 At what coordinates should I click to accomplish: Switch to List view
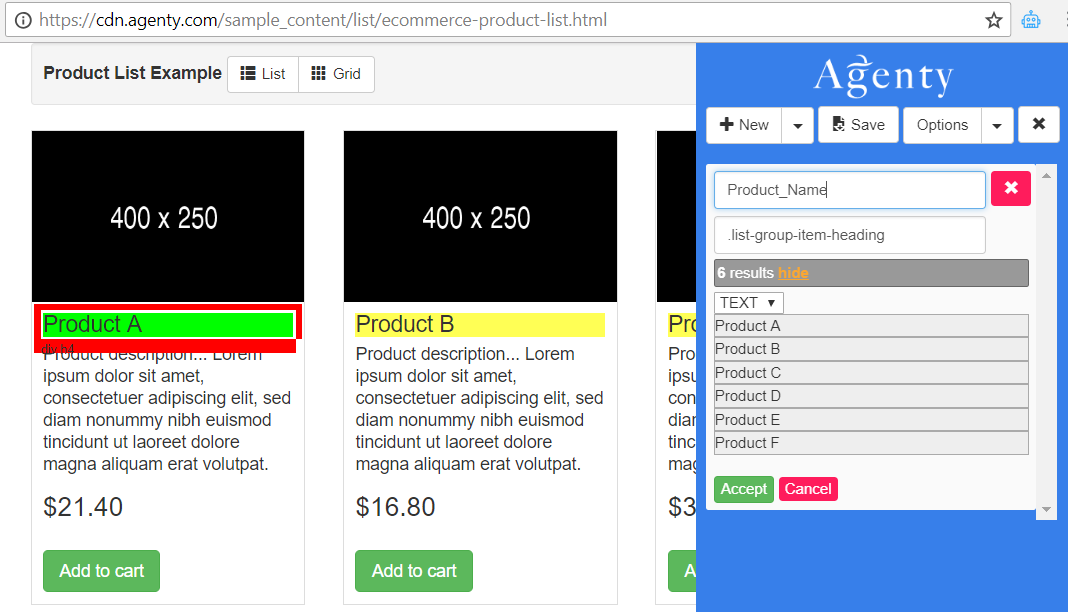click(262, 73)
